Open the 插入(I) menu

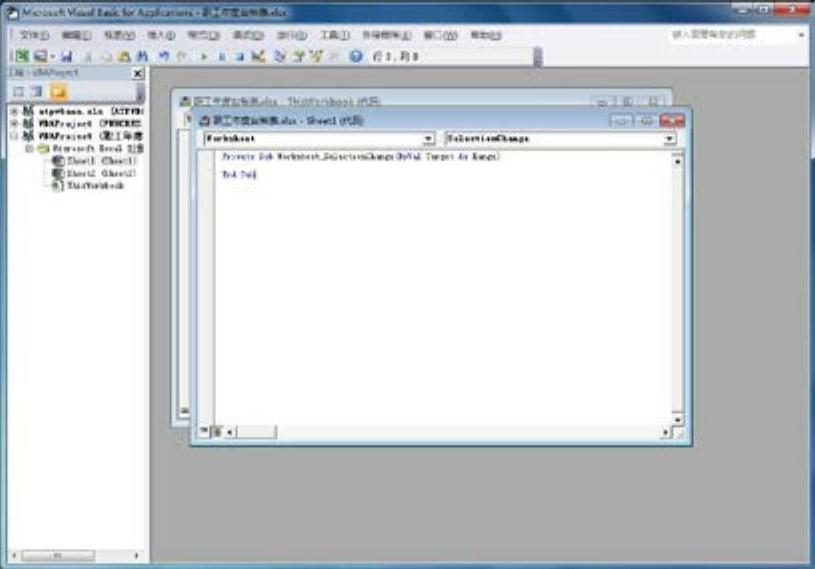(x=161, y=35)
